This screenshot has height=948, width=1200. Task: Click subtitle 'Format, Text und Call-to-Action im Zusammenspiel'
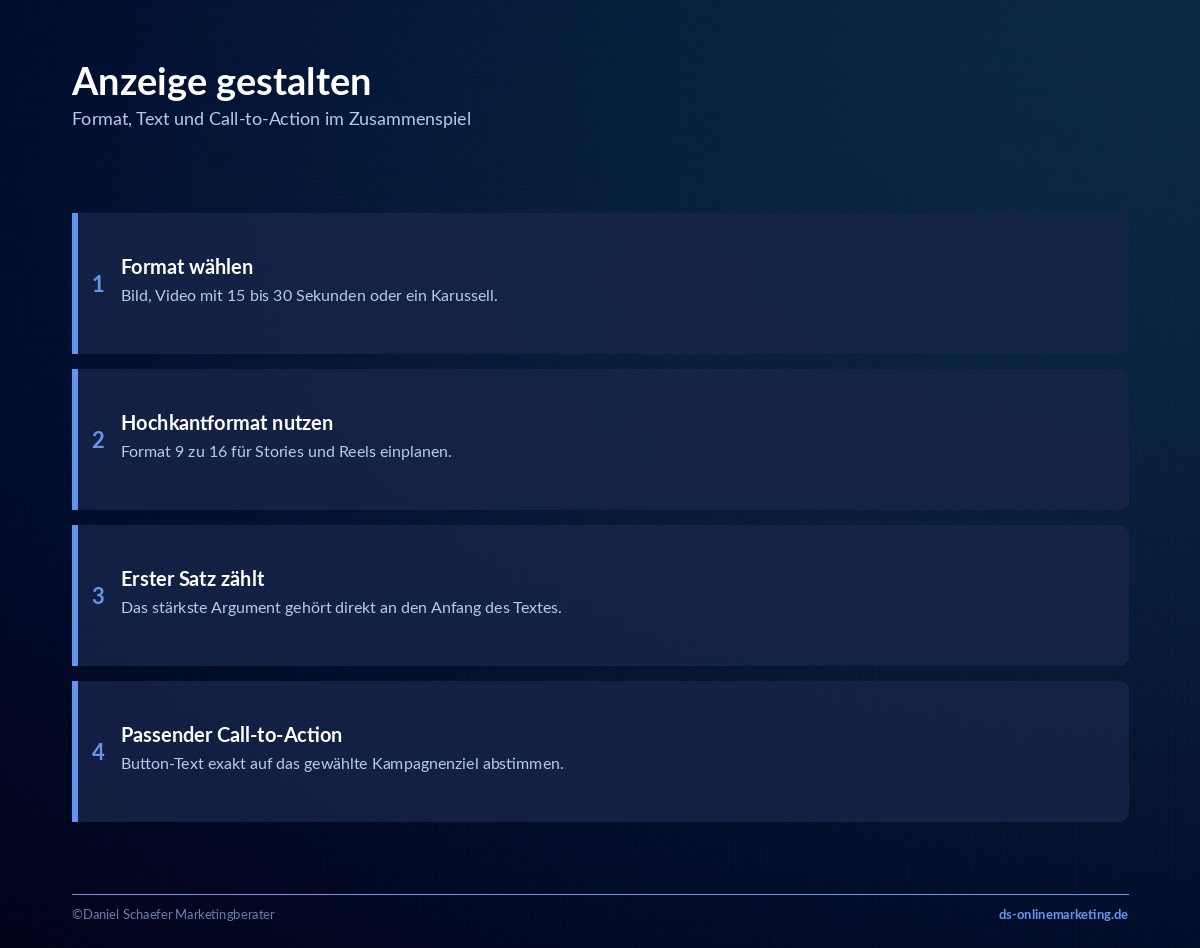[271, 119]
